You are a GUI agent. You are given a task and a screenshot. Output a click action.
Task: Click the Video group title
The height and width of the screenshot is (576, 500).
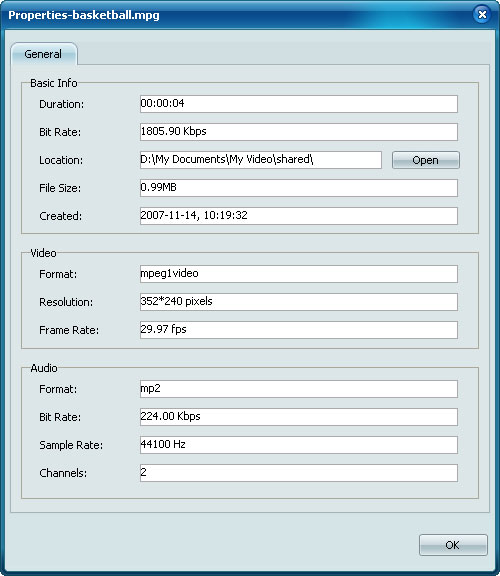(43, 253)
